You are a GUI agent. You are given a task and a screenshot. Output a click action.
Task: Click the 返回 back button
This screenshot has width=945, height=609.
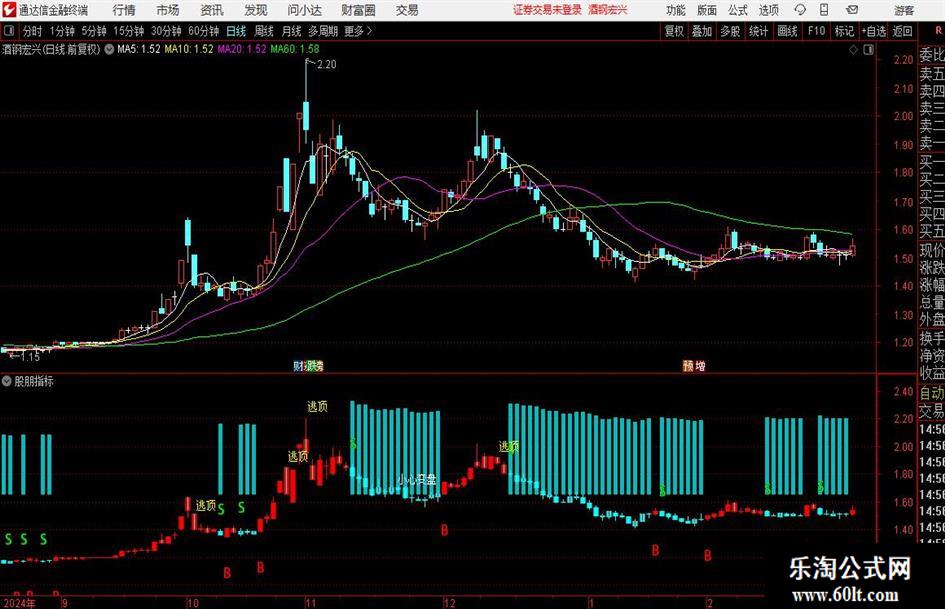pyautogui.click(x=902, y=31)
